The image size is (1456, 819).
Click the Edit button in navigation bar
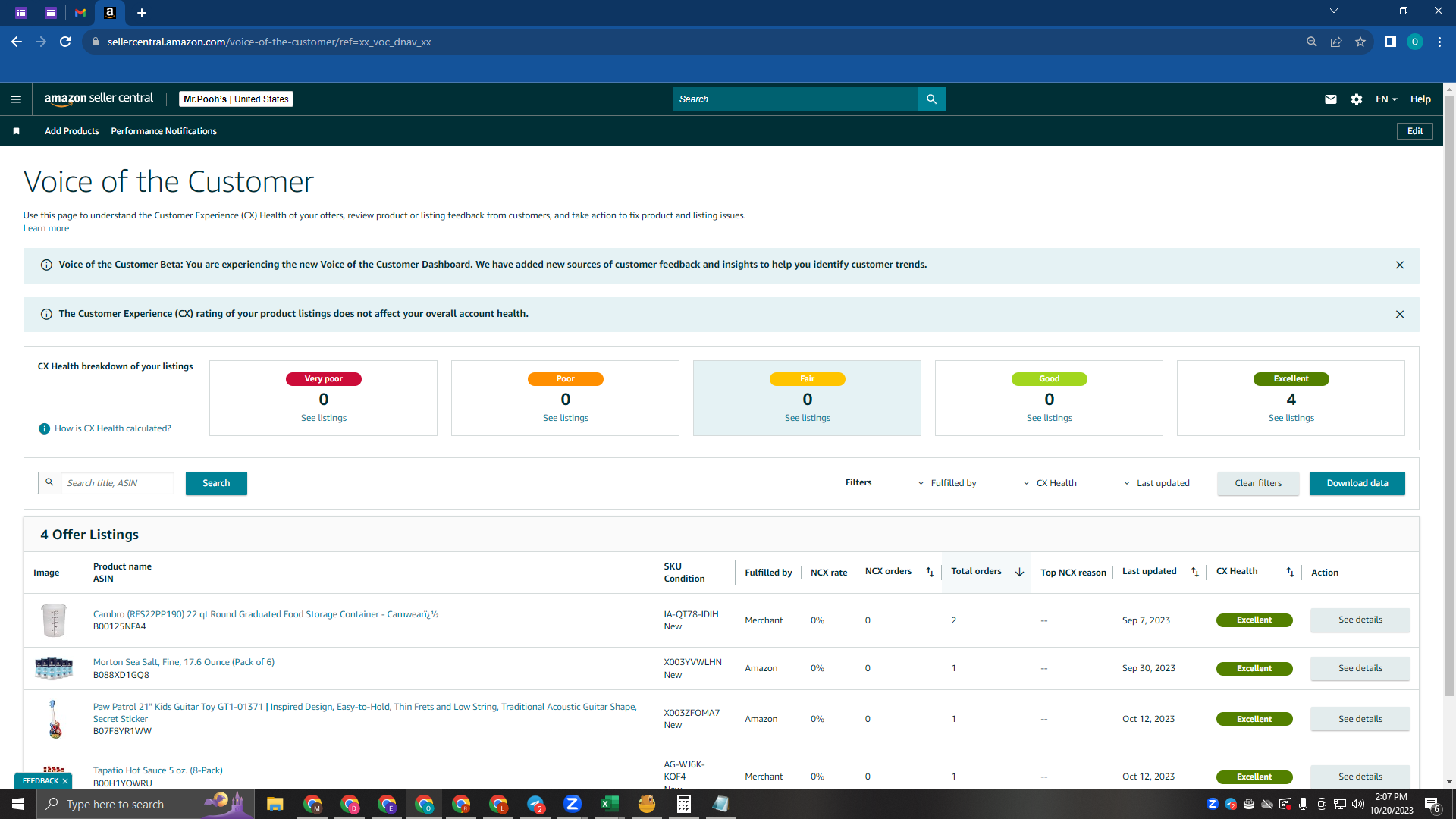point(1415,131)
